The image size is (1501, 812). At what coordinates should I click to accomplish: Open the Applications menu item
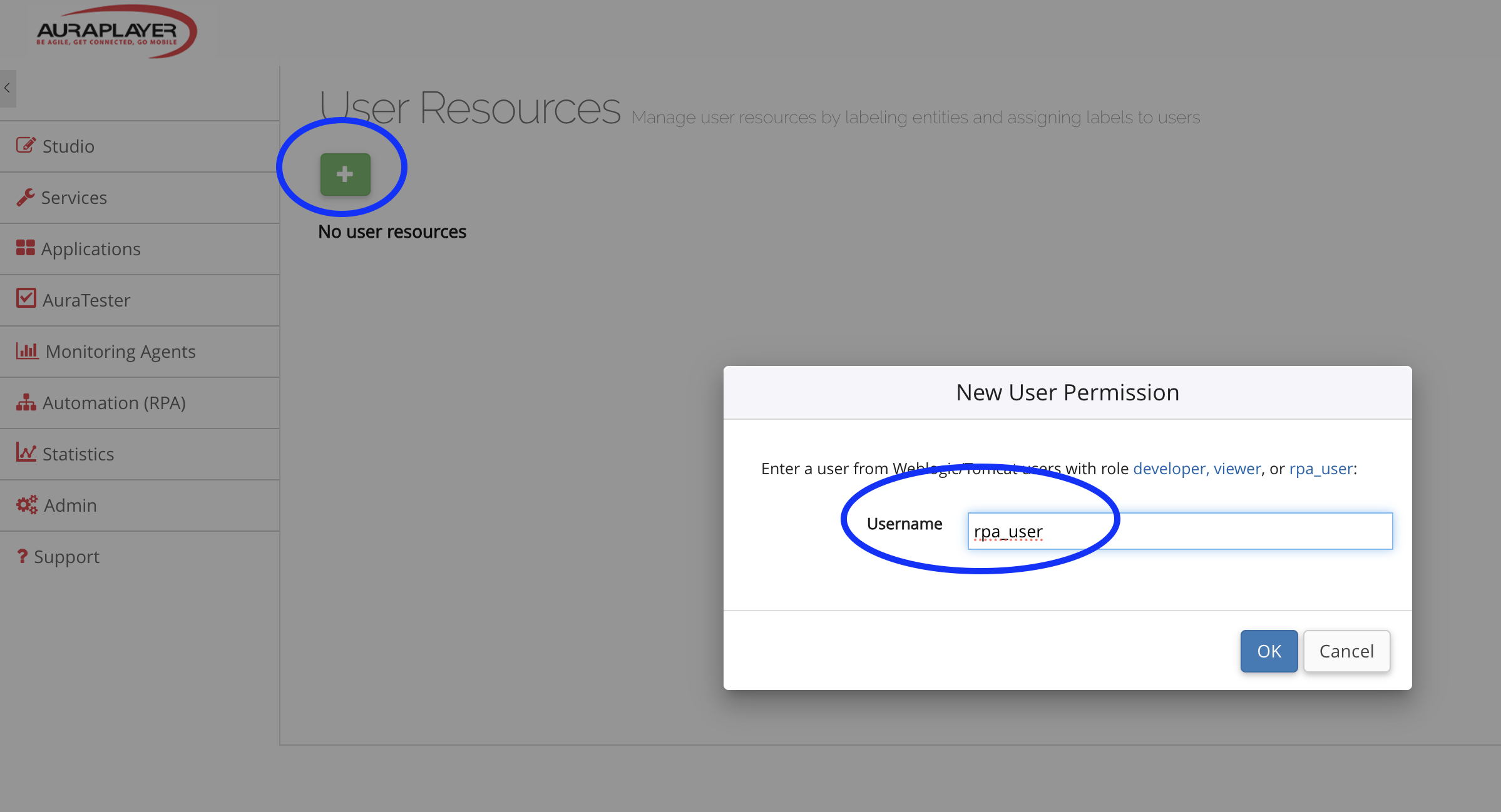point(140,249)
